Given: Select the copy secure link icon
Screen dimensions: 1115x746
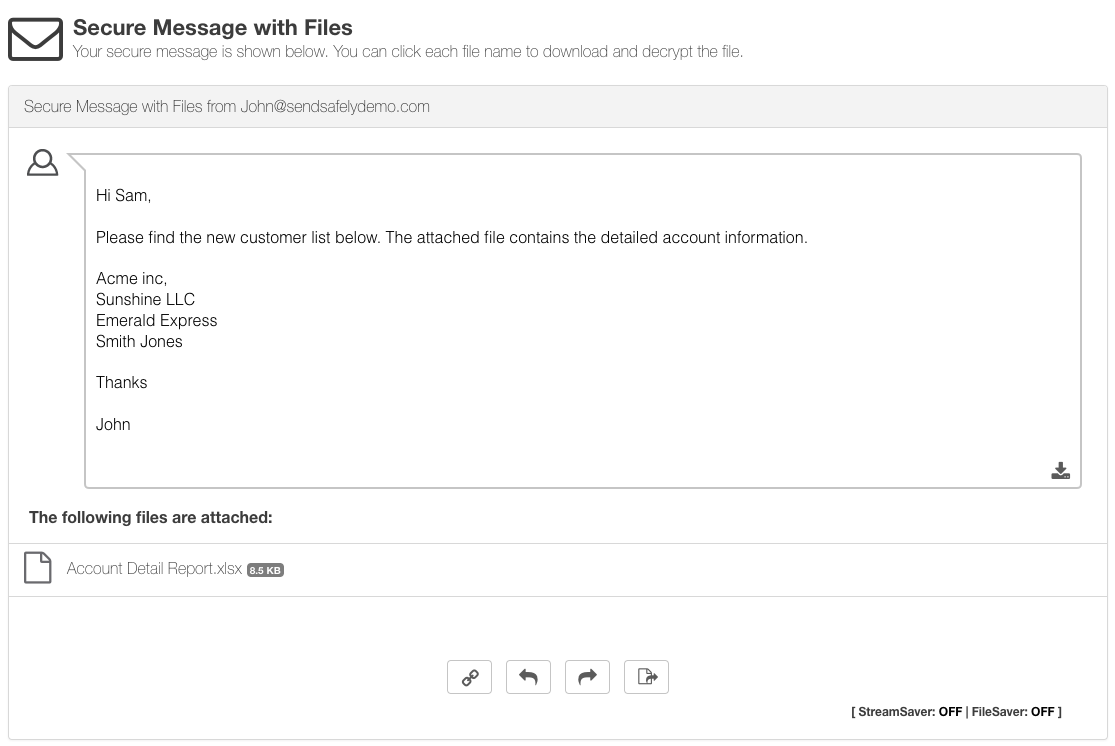Looking at the screenshot, I should click(x=469, y=677).
